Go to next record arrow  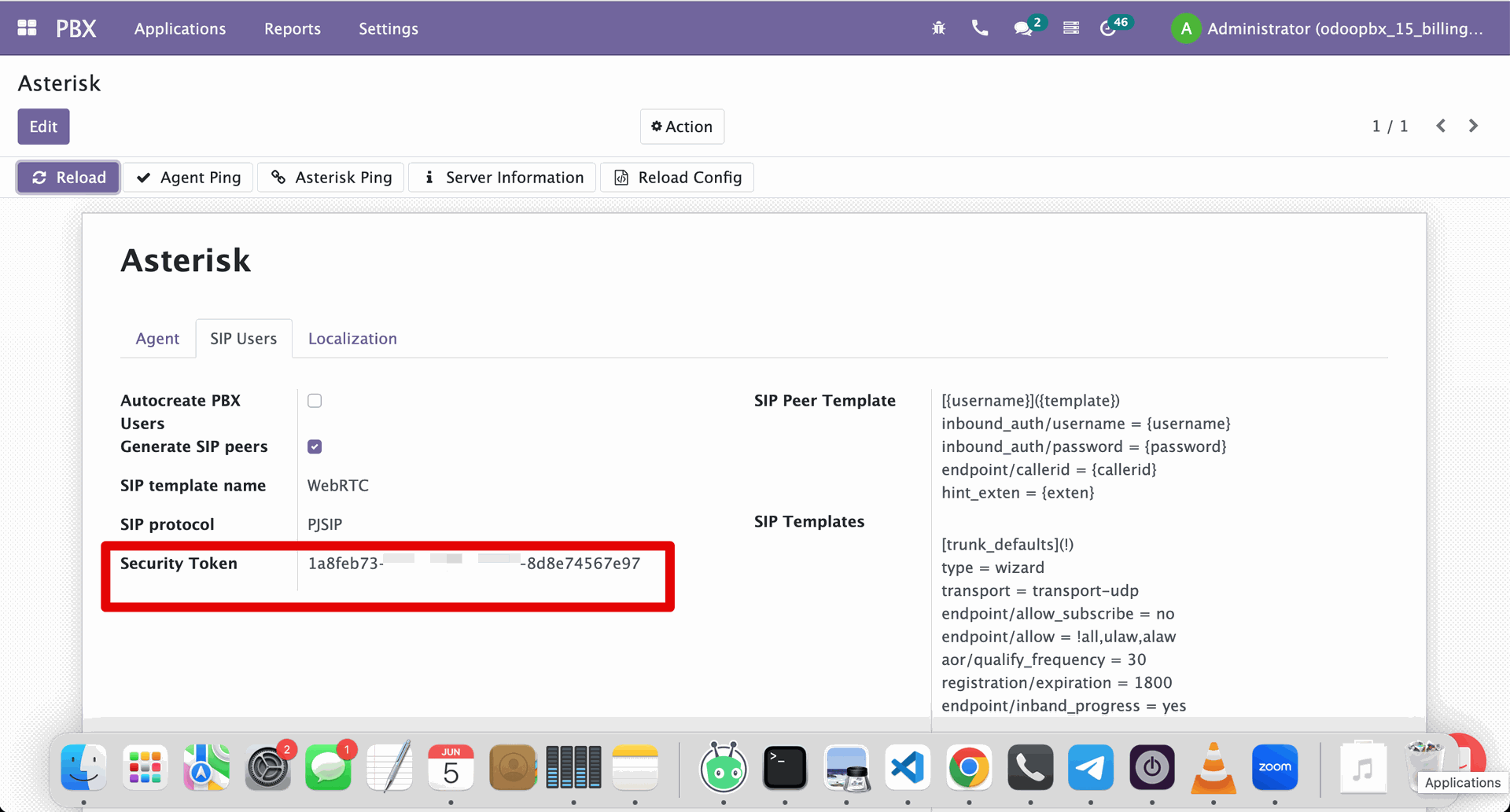(x=1473, y=126)
